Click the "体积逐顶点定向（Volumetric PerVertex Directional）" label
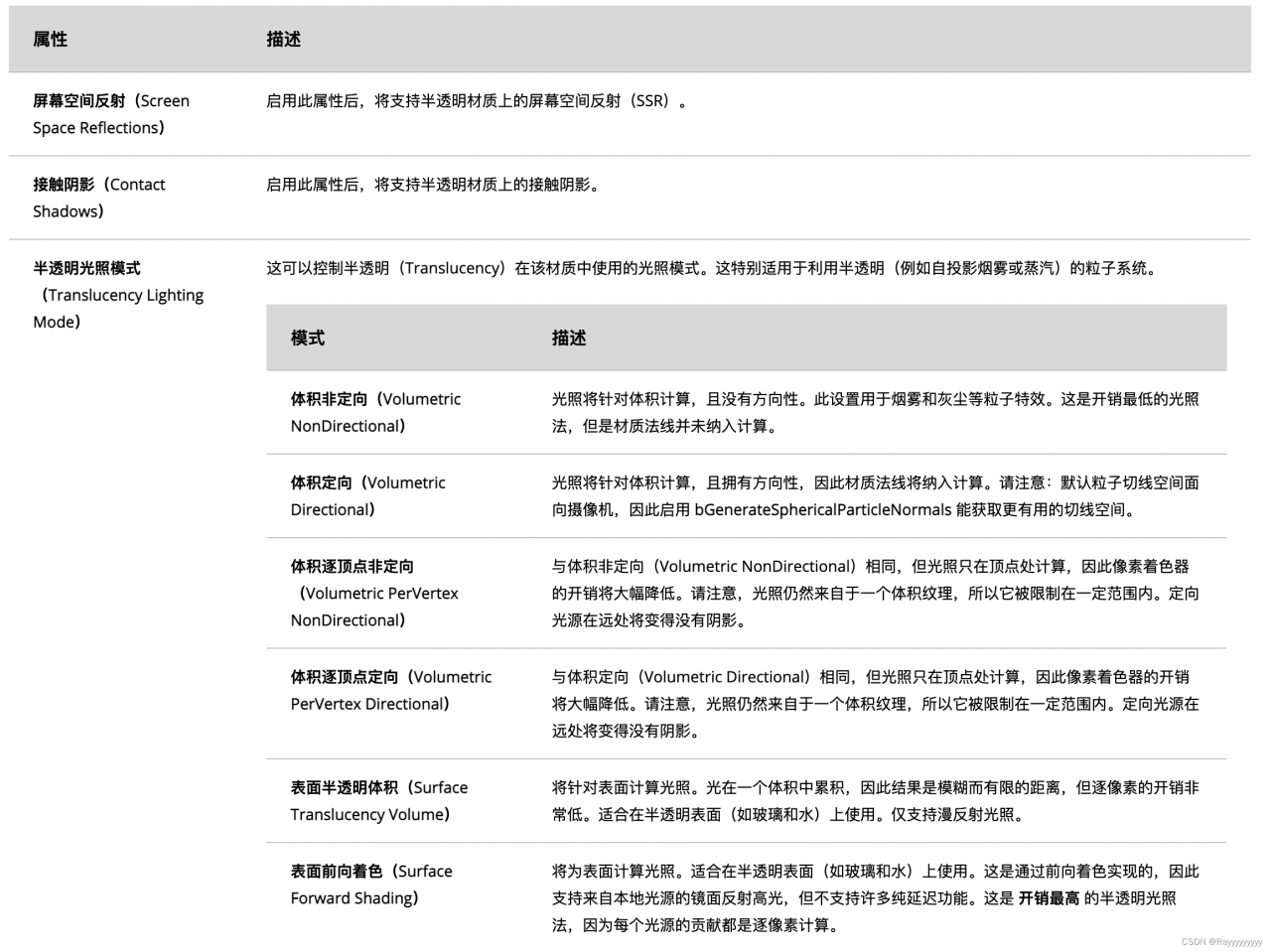 (390, 690)
